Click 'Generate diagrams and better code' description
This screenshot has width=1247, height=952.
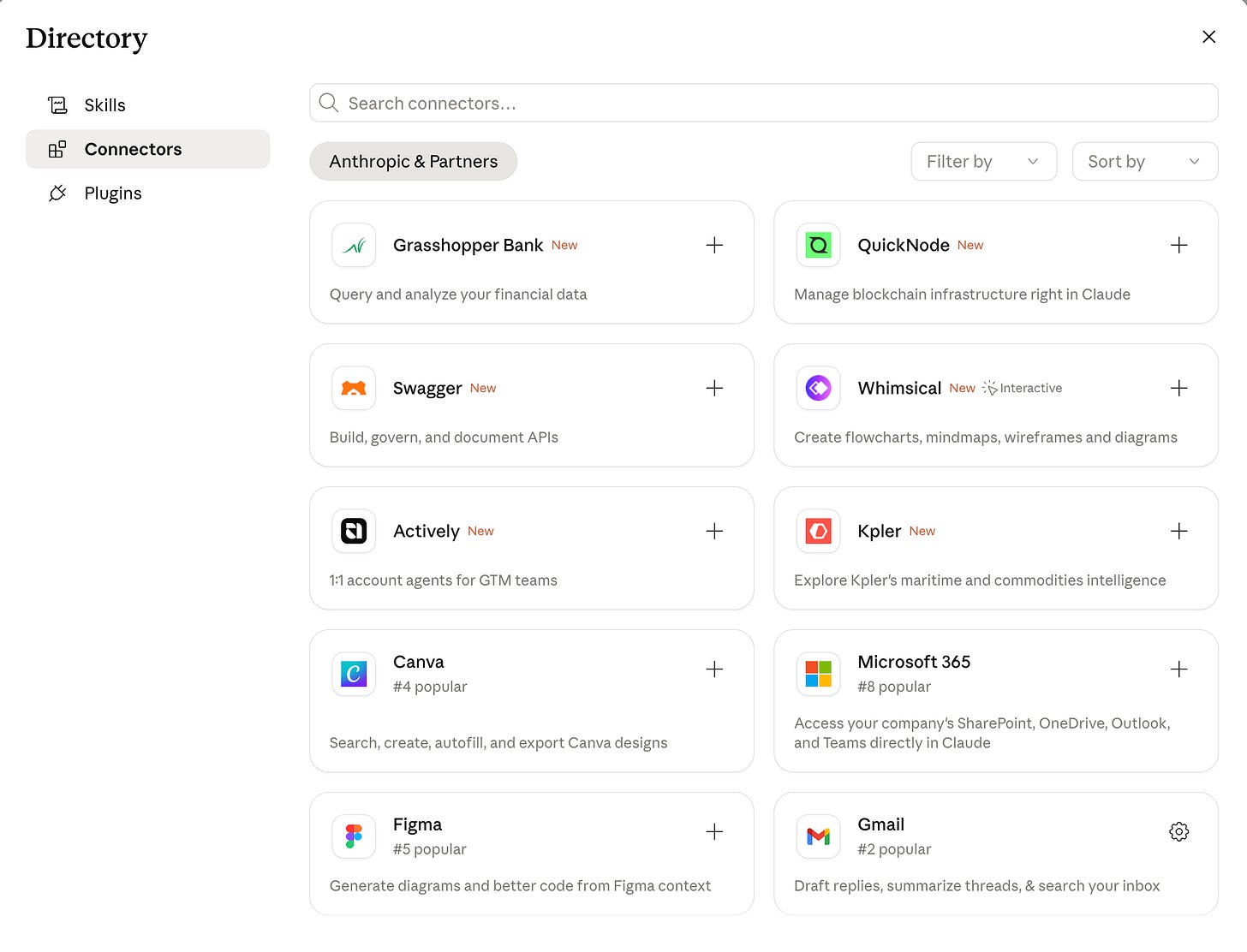[x=520, y=886]
